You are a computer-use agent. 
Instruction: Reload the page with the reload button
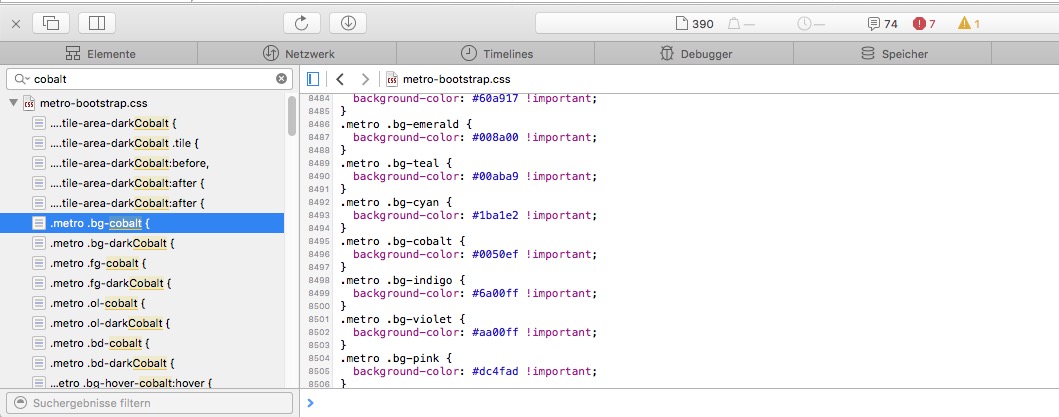tap(301, 23)
